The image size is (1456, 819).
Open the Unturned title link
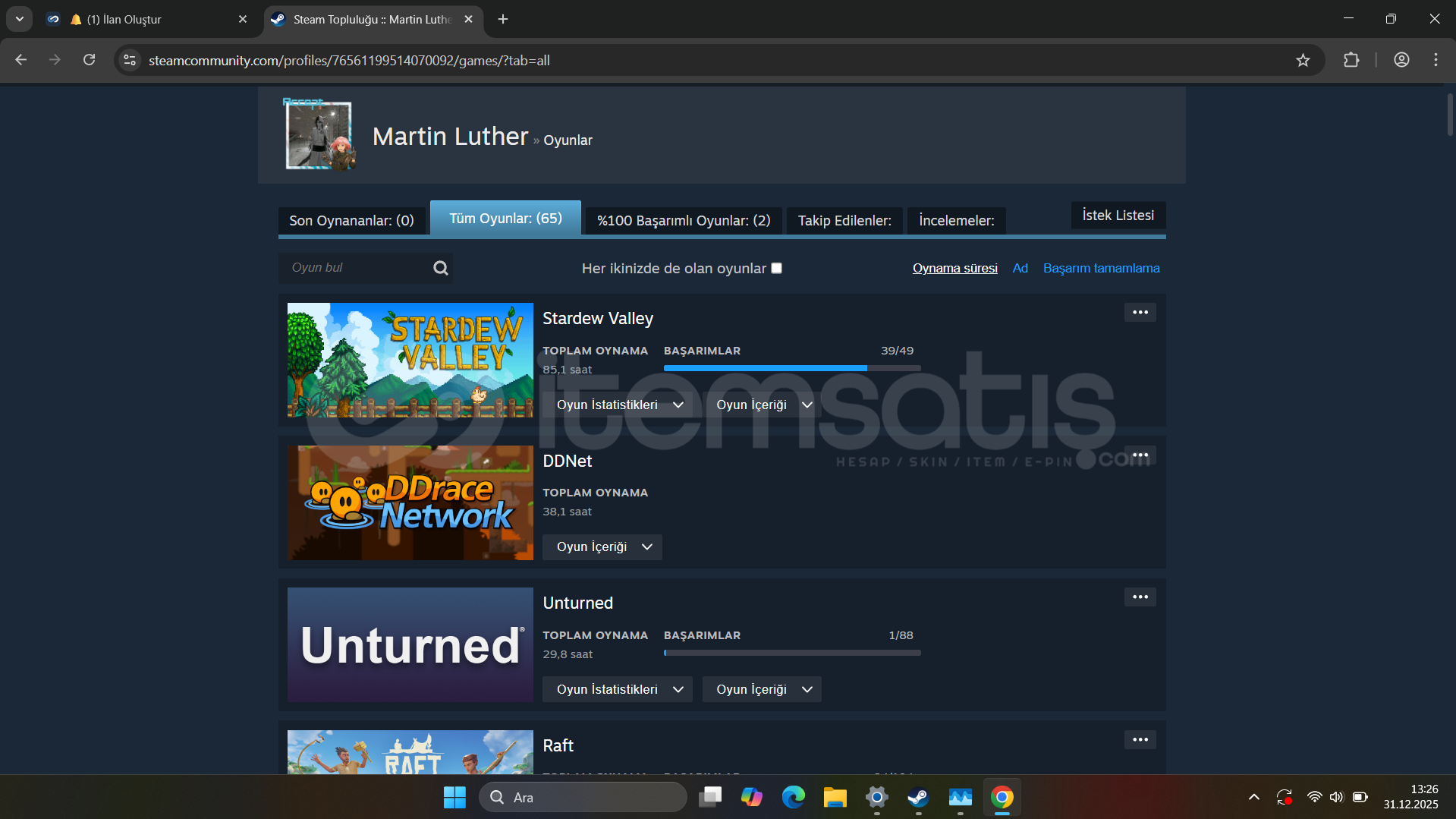tap(578, 603)
